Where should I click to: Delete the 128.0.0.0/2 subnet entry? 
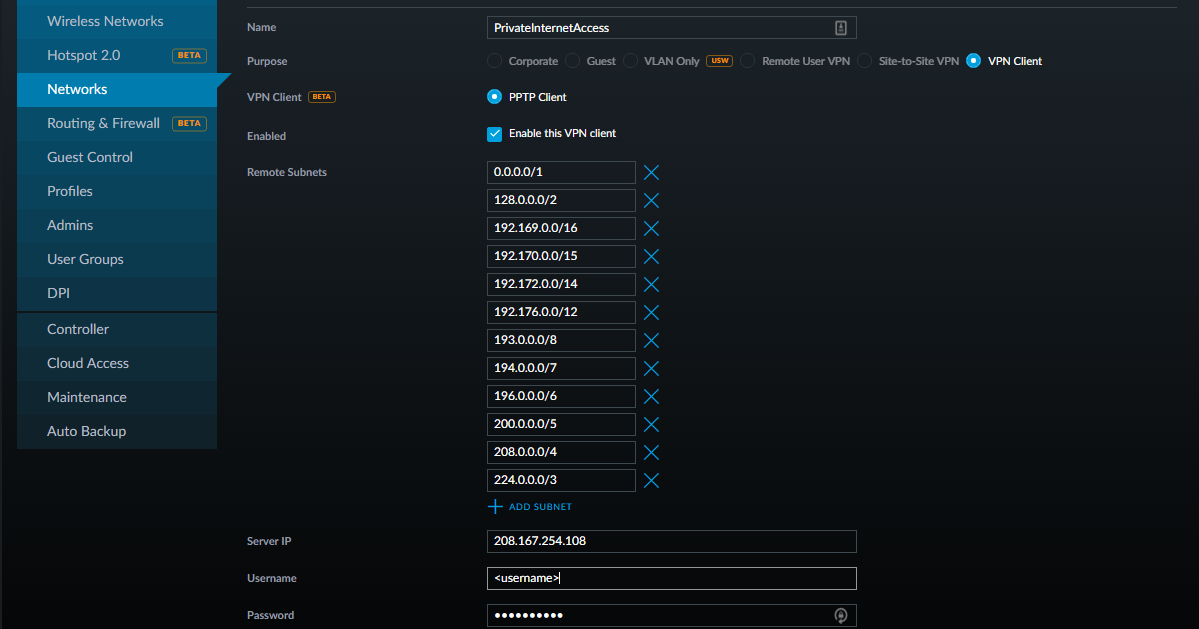[x=651, y=200]
